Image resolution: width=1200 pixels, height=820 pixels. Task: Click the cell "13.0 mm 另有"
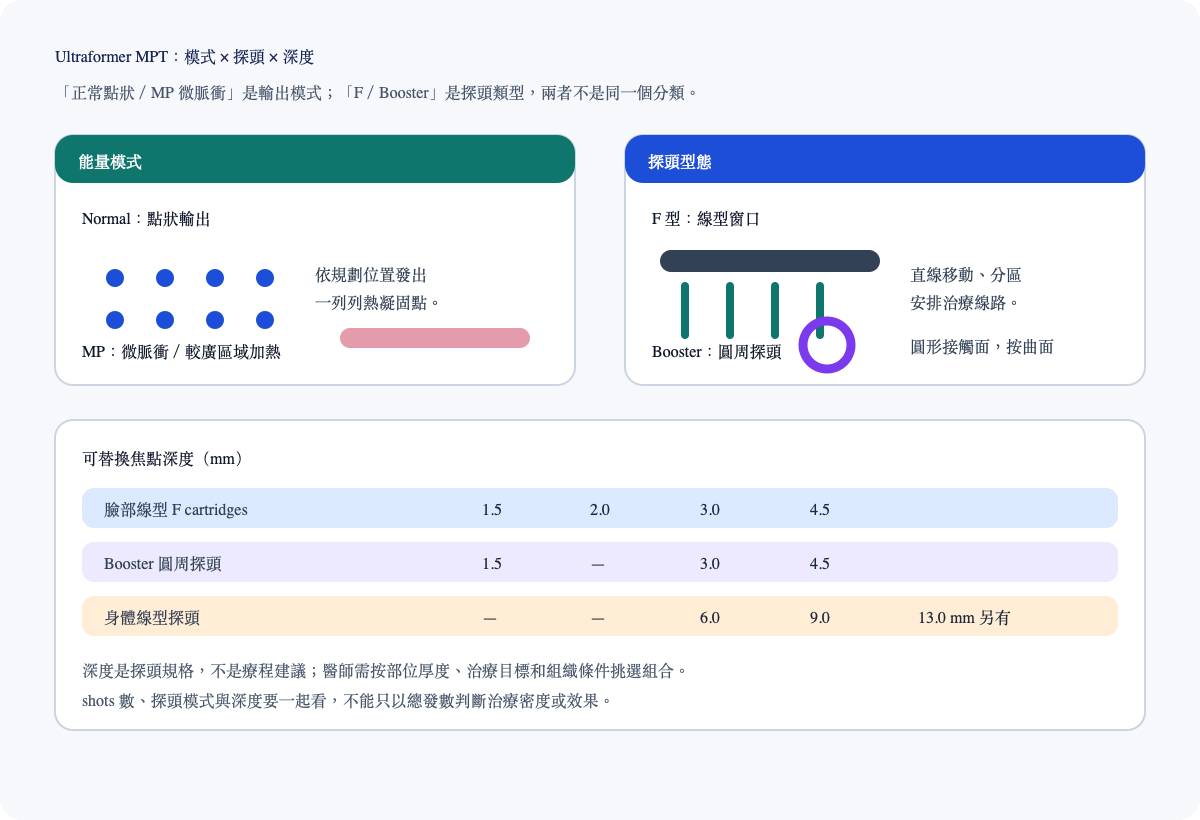pos(964,618)
